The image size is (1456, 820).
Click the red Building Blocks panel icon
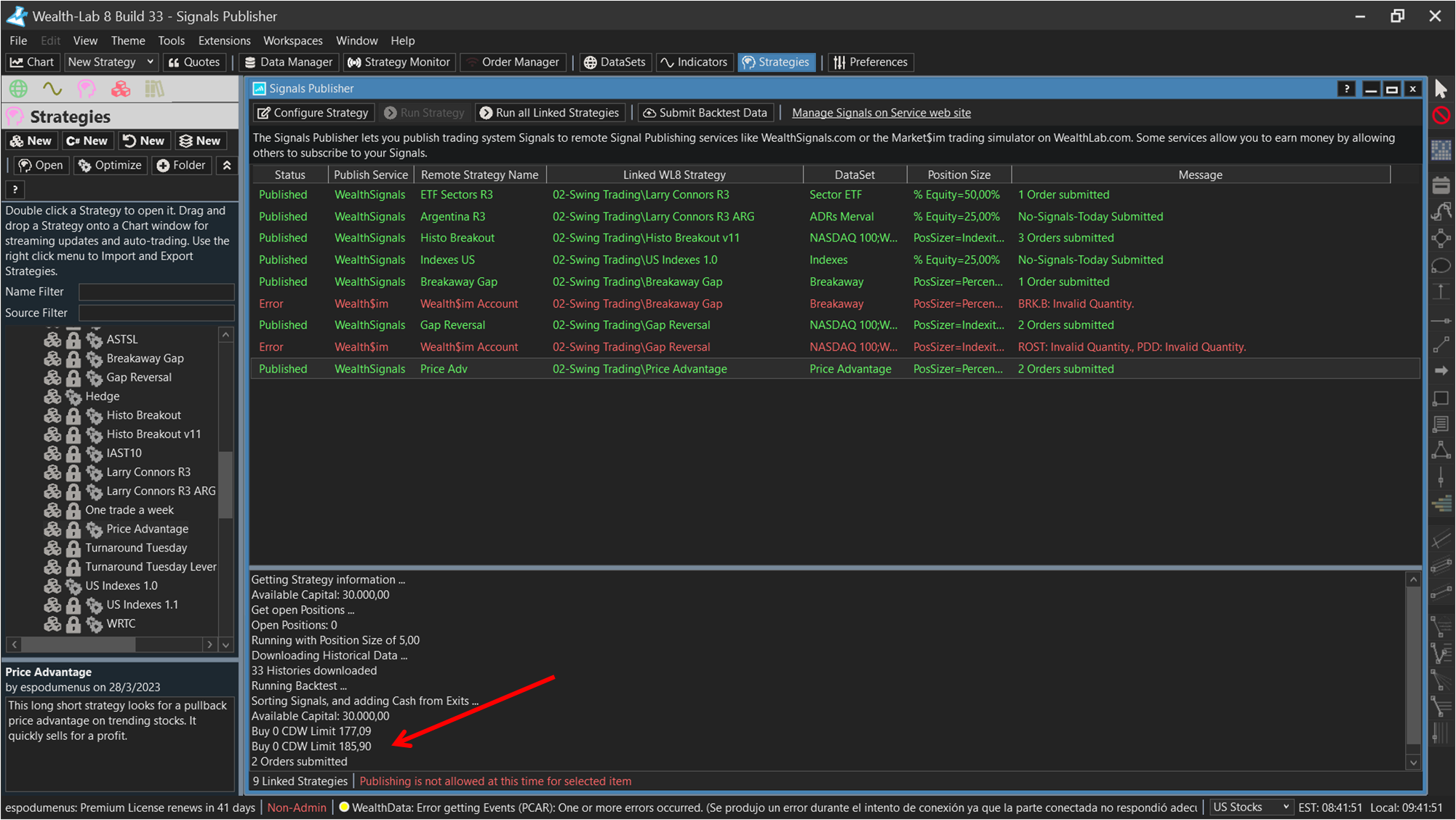click(121, 89)
